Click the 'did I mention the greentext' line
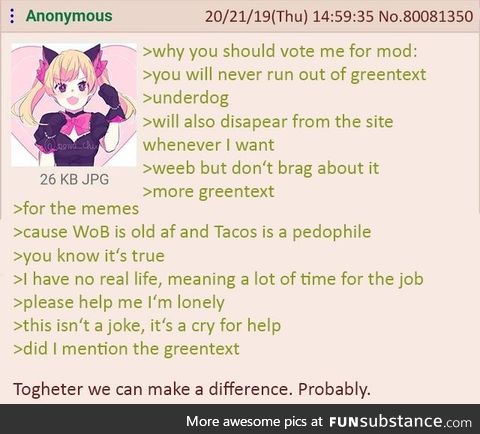 click(x=126, y=349)
